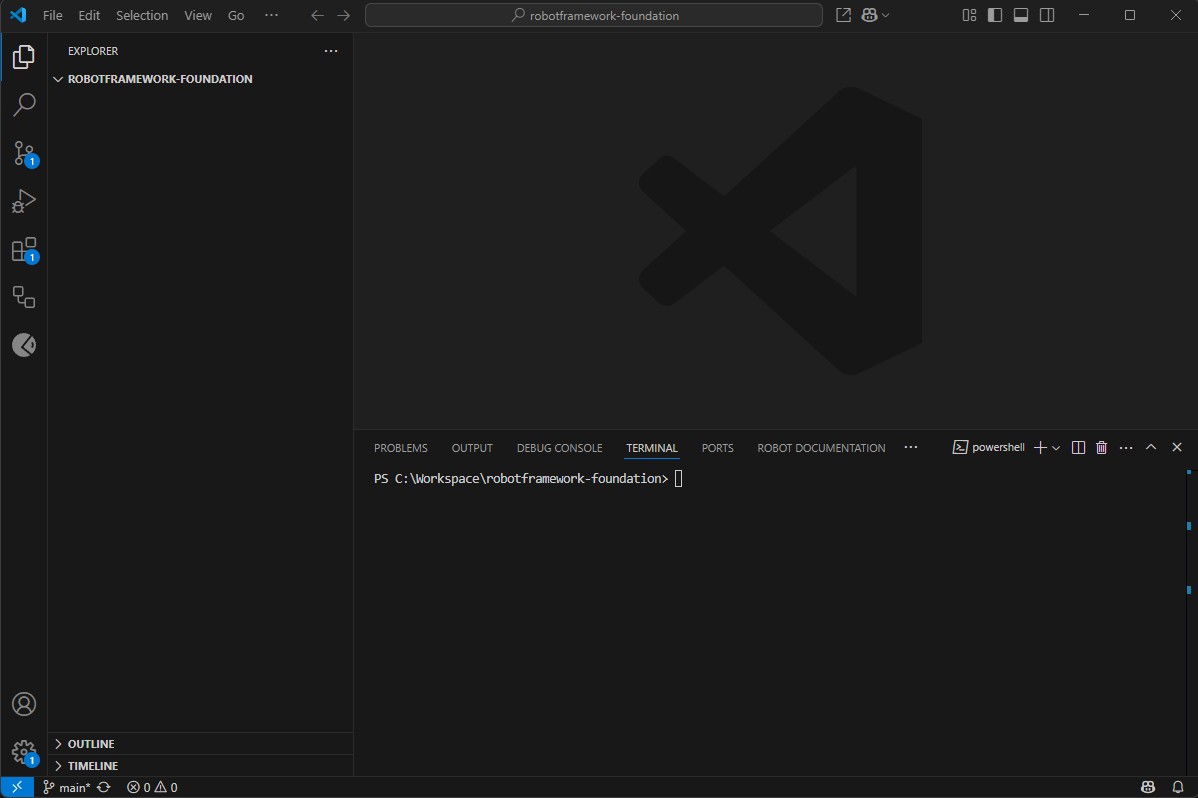Image resolution: width=1198 pixels, height=798 pixels.
Task: Show additional panel tabs ellipsis
Action: tap(911, 447)
